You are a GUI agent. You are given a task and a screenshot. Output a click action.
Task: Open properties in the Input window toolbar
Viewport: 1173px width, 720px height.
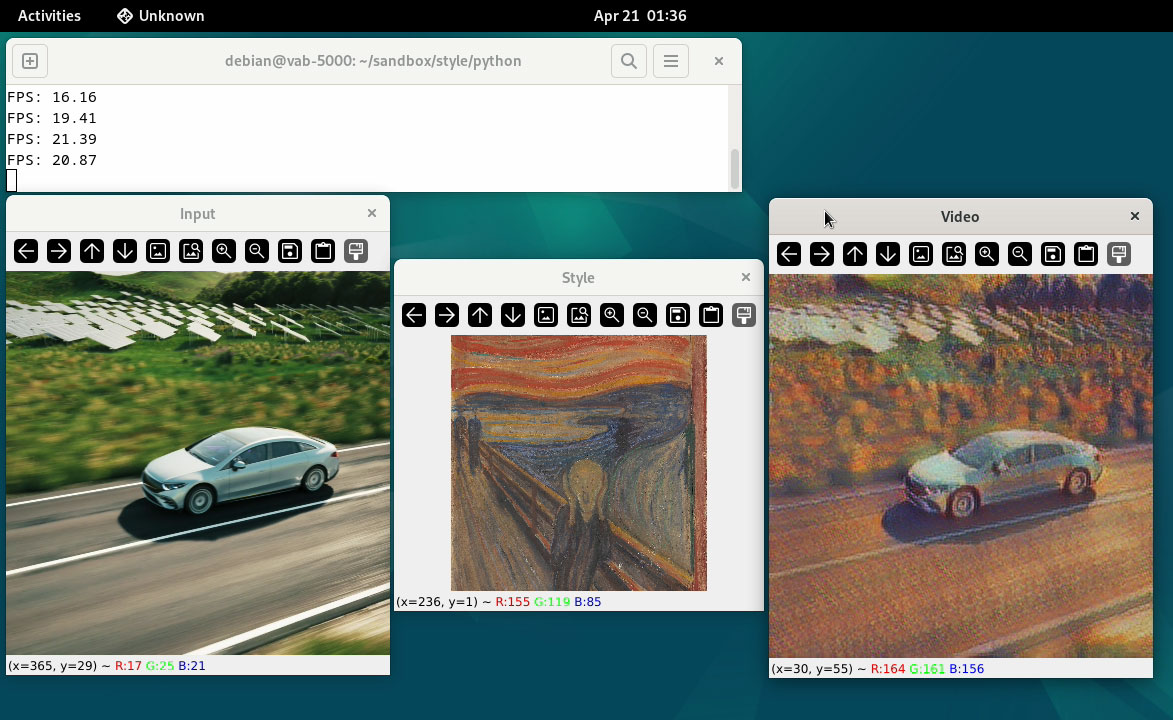click(356, 251)
